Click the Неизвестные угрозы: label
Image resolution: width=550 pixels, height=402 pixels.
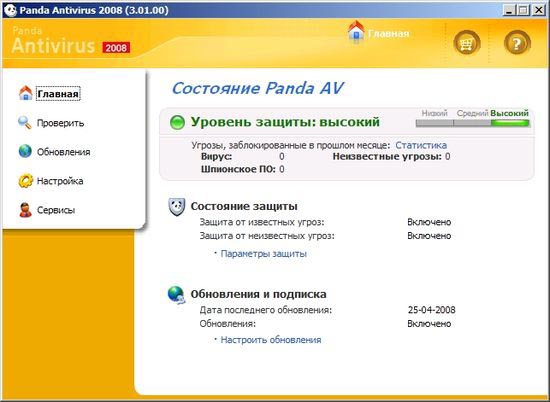pos(387,156)
